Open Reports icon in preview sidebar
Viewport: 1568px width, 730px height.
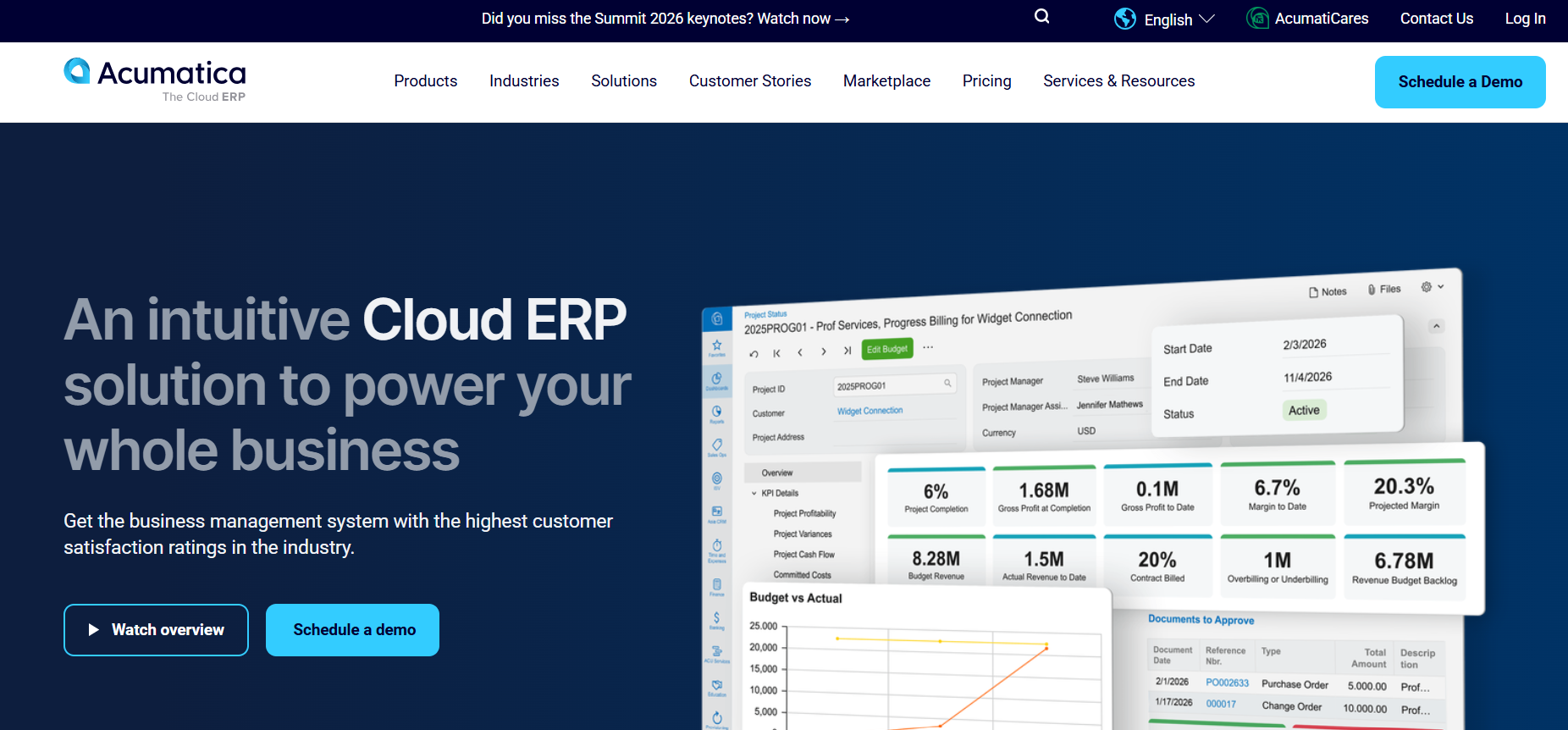(717, 413)
